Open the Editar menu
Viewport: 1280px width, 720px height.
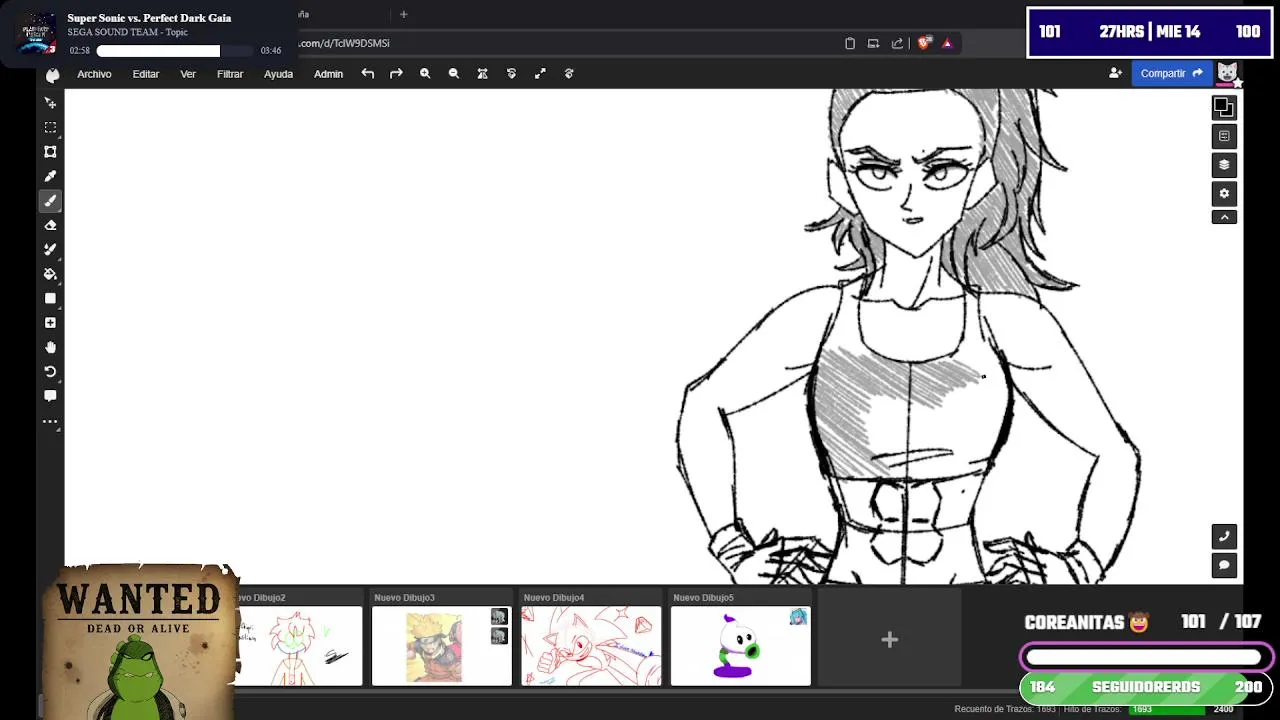pyautogui.click(x=146, y=74)
